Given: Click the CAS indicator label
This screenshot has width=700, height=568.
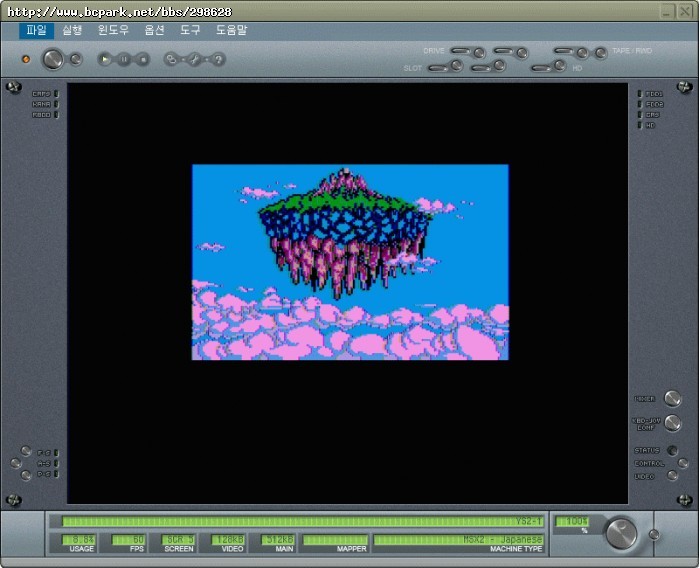Looking at the screenshot, I should click(x=652, y=115).
